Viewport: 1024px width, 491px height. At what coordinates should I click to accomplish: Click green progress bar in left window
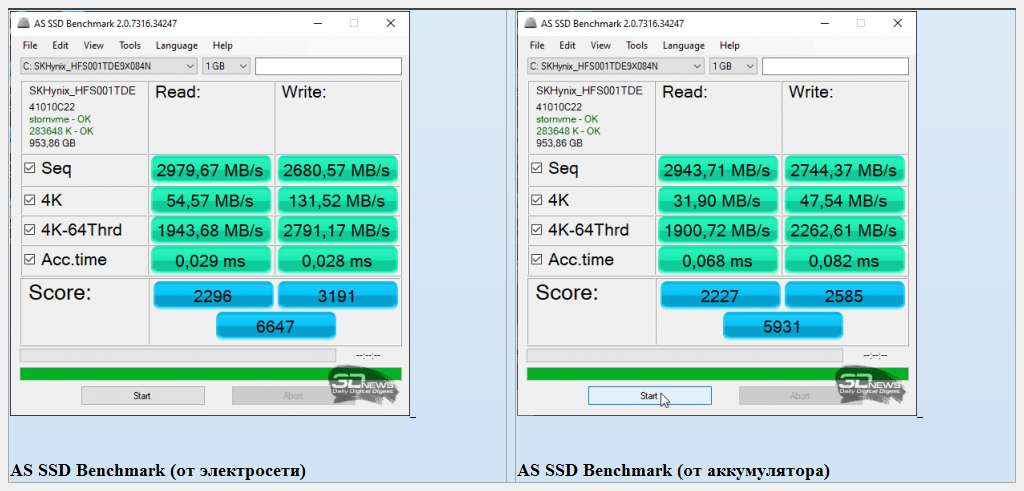click(211, 374)
